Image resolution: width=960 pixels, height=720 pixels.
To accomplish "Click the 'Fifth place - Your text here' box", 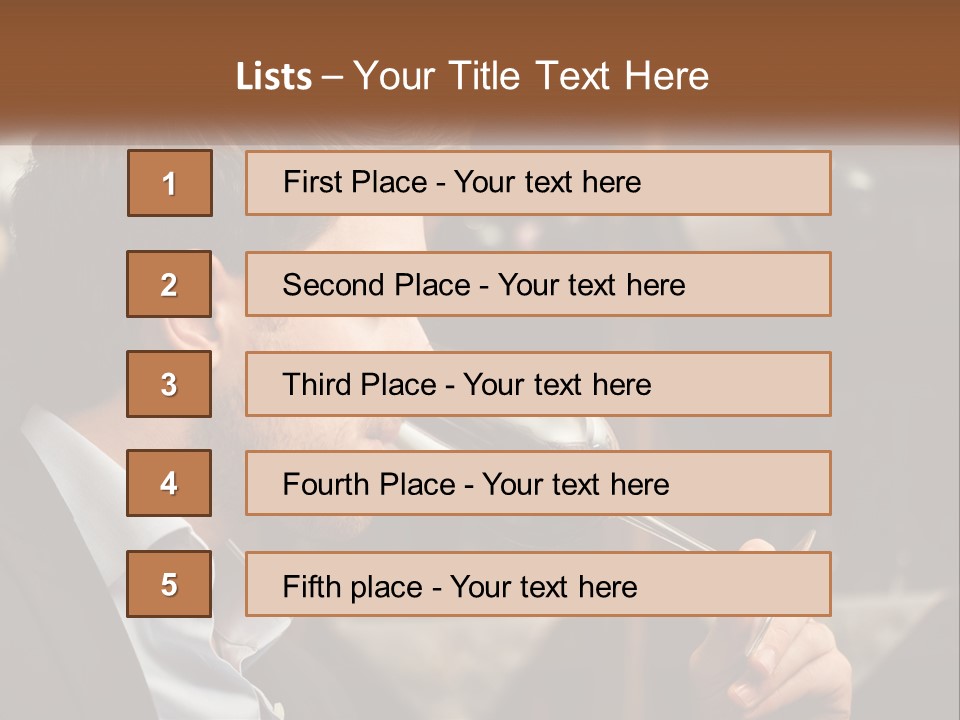I will click(x=538, y=584).
